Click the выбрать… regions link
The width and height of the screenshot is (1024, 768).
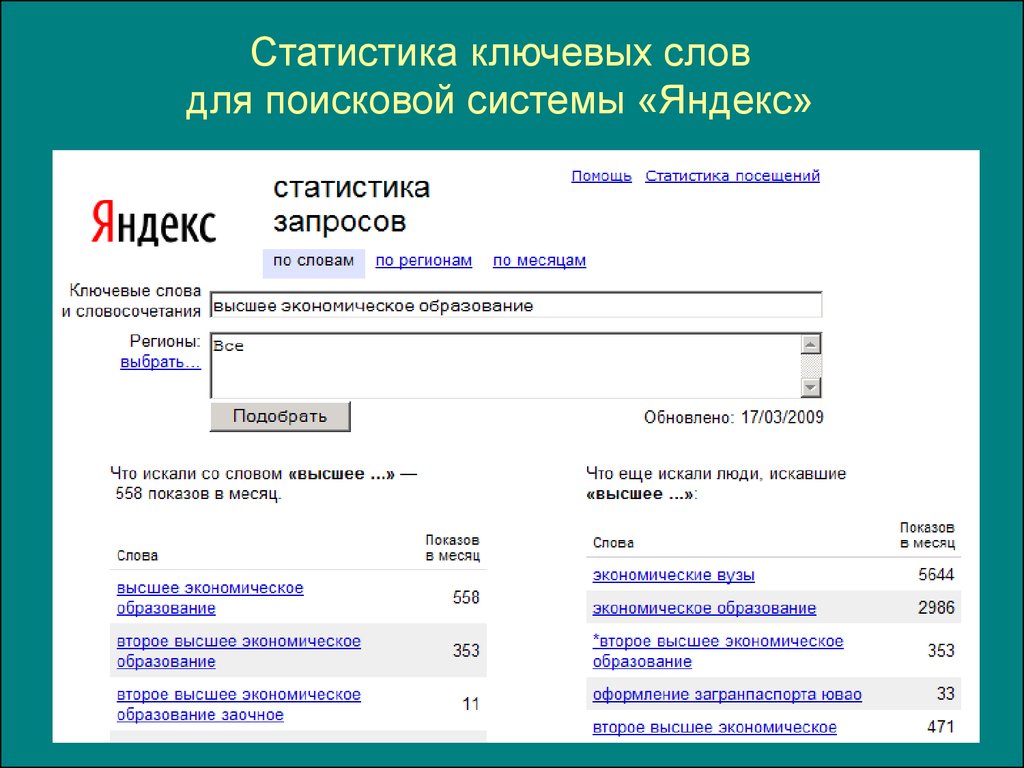point(161,362)
